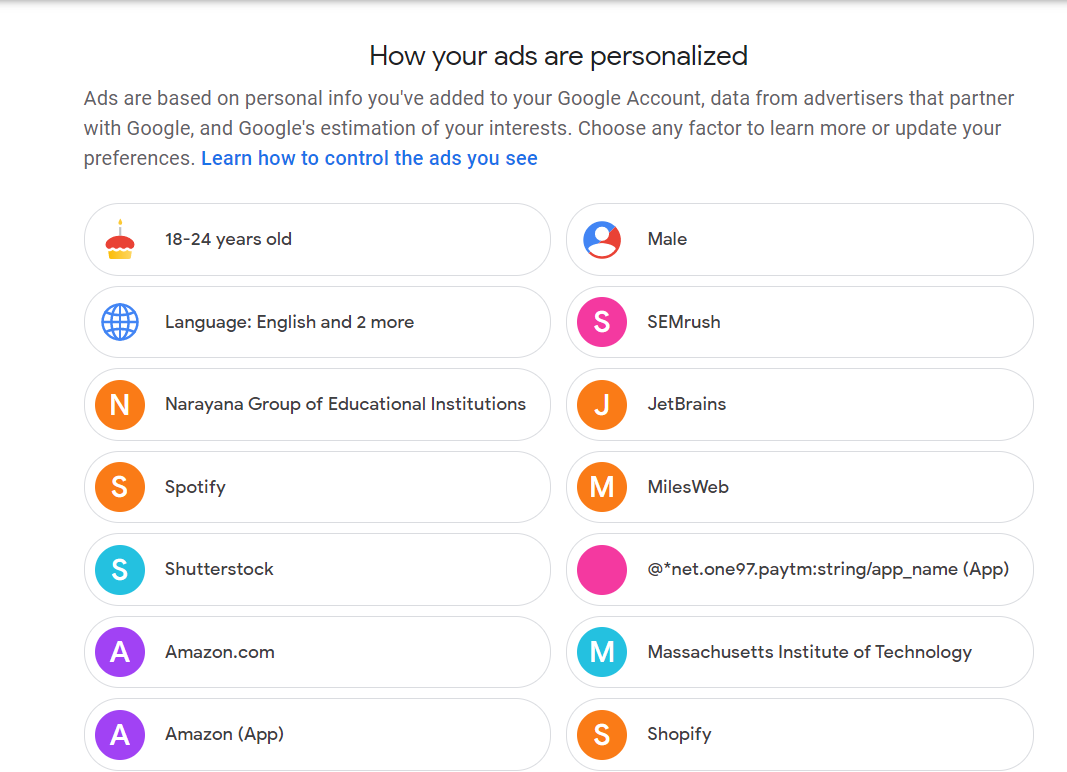
Task: Open the Amazon (App) factor
Action: click(x=224, y=734)
